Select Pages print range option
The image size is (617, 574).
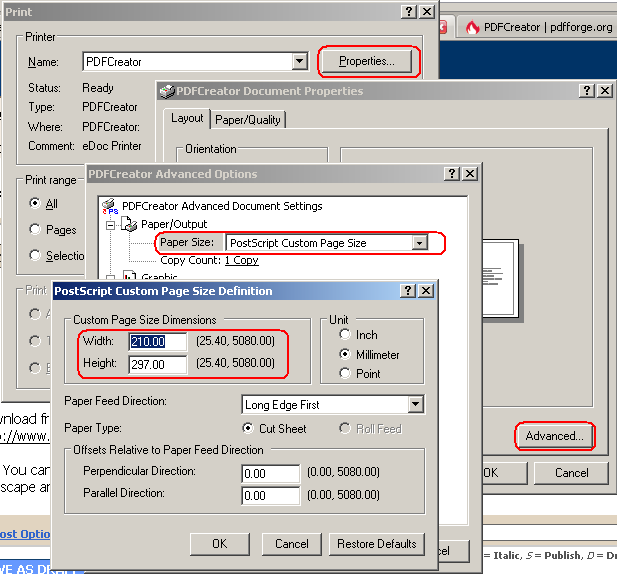pos(35,229)
